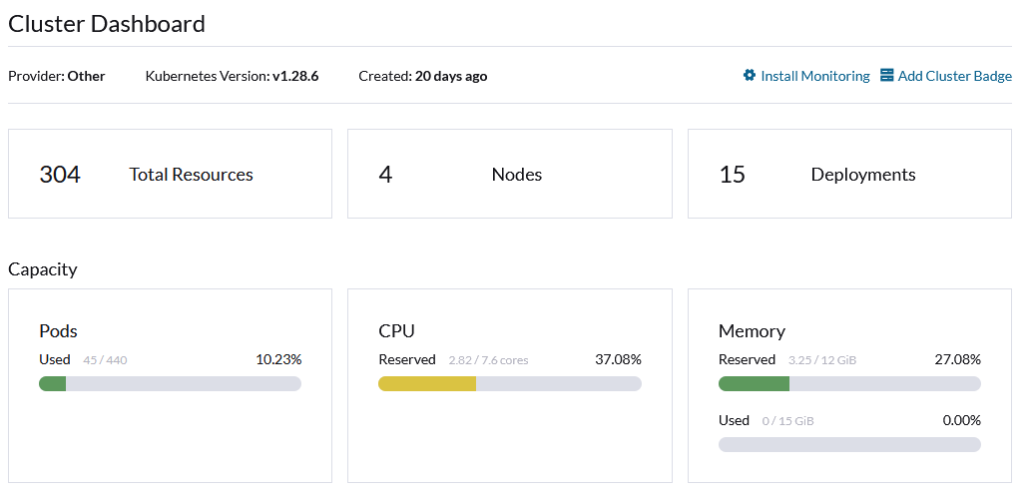Click the empty Memory used bar

pyautogui.click(x=850, y=444)
